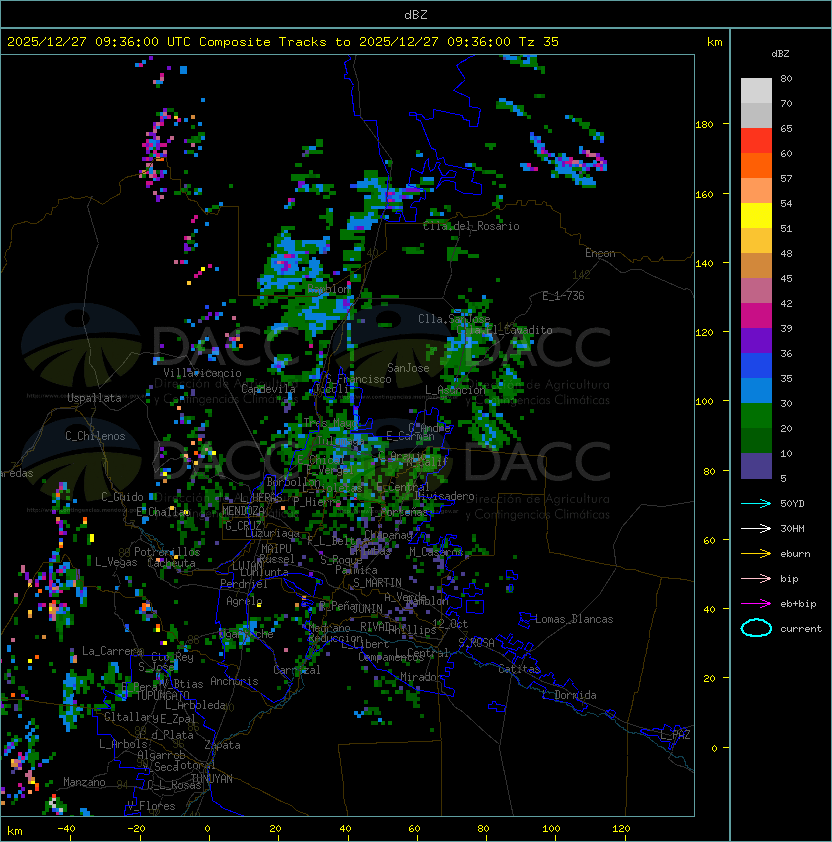Click the 'G_CRUZ' label on map

[x=243, y=526]
